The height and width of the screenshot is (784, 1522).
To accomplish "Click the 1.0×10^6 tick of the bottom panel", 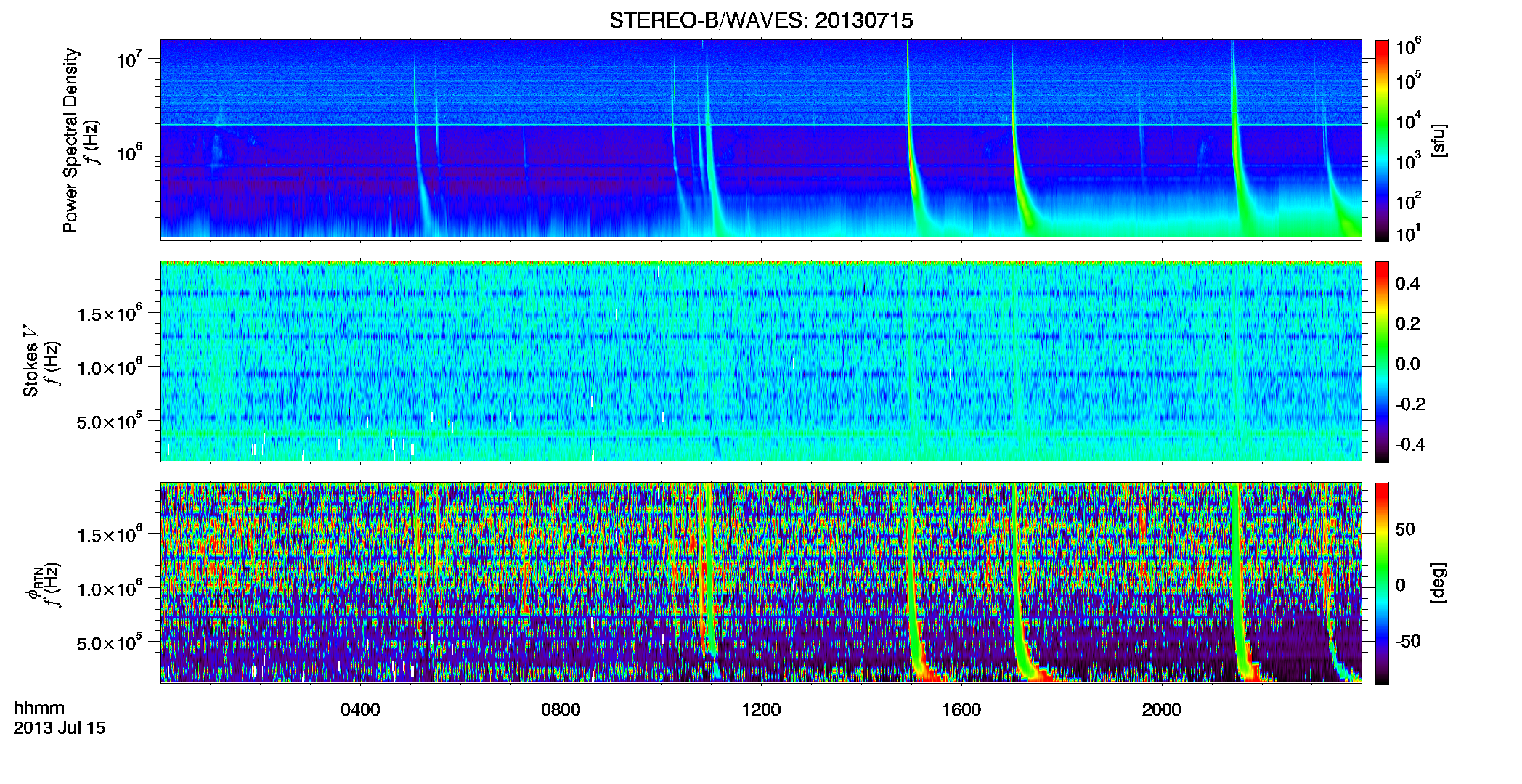I will (x=110, y=589).
